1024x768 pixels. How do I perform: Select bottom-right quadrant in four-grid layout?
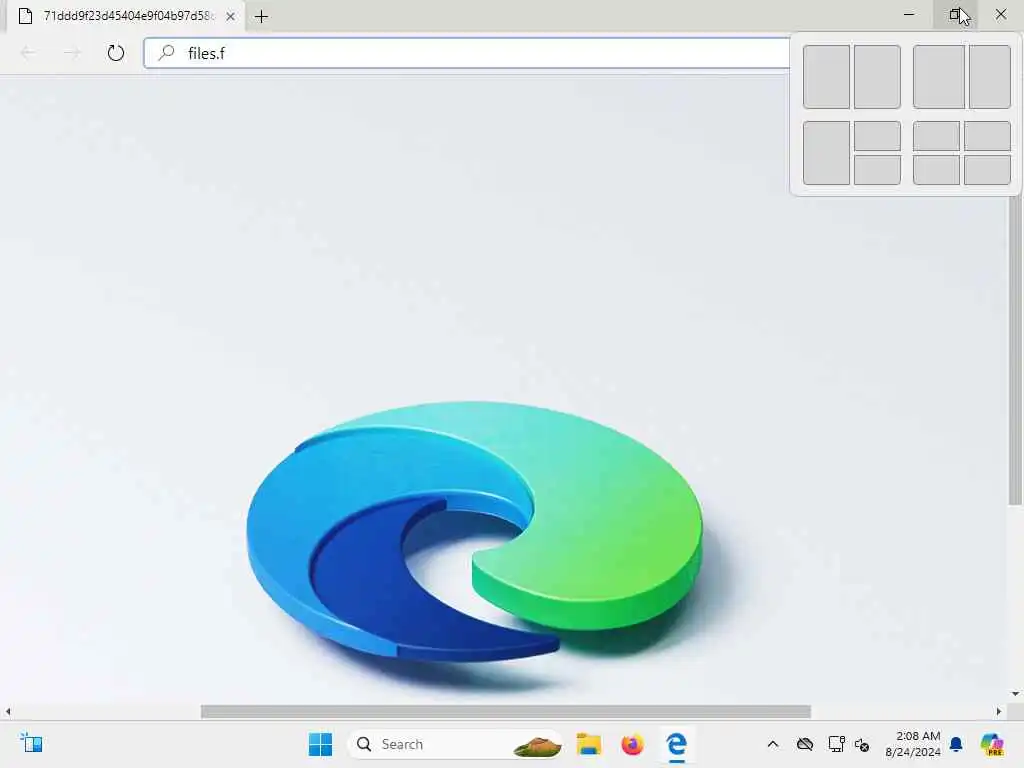tap(987, 170)
